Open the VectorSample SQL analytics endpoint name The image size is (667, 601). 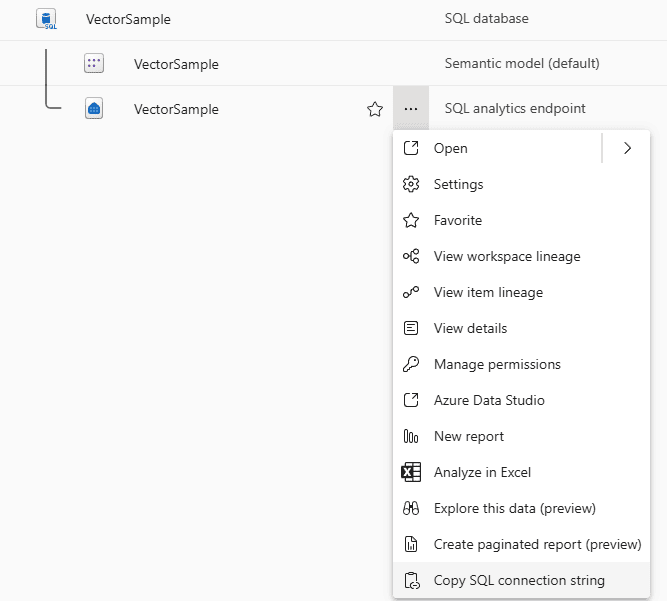(176, 109)
